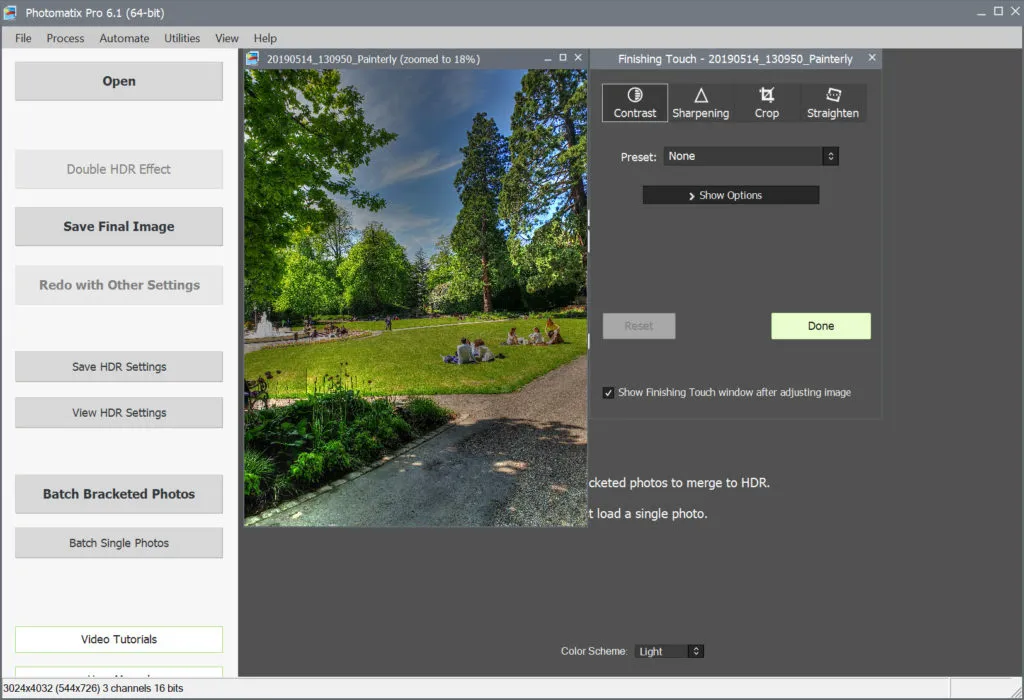Click the Batch Bracketed Photos button
1024x700 pixels.
119,494
